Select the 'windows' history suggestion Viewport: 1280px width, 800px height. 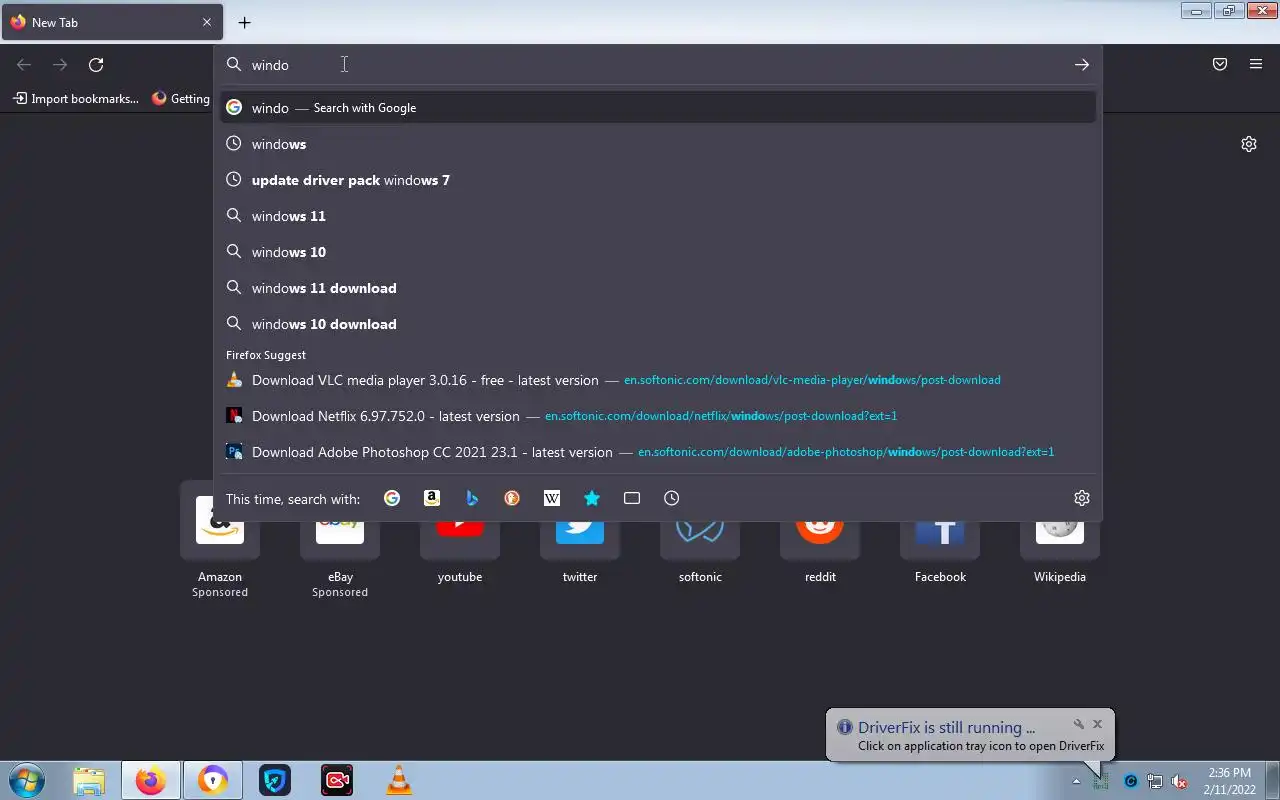tap(658, 144)
